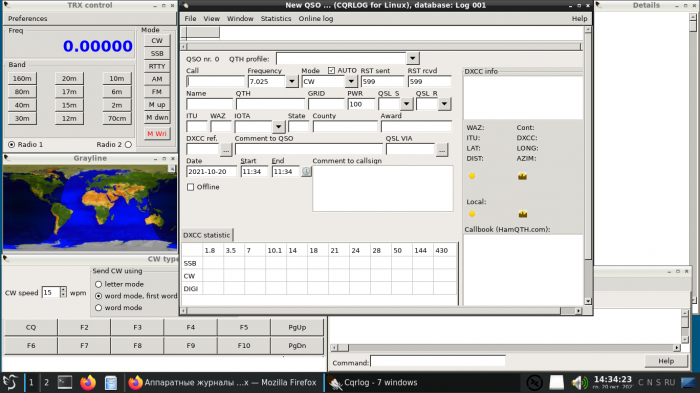Viewport: 700px width, 393px height.
Task: Click the volume speaker tray icon
Action: 579,383
